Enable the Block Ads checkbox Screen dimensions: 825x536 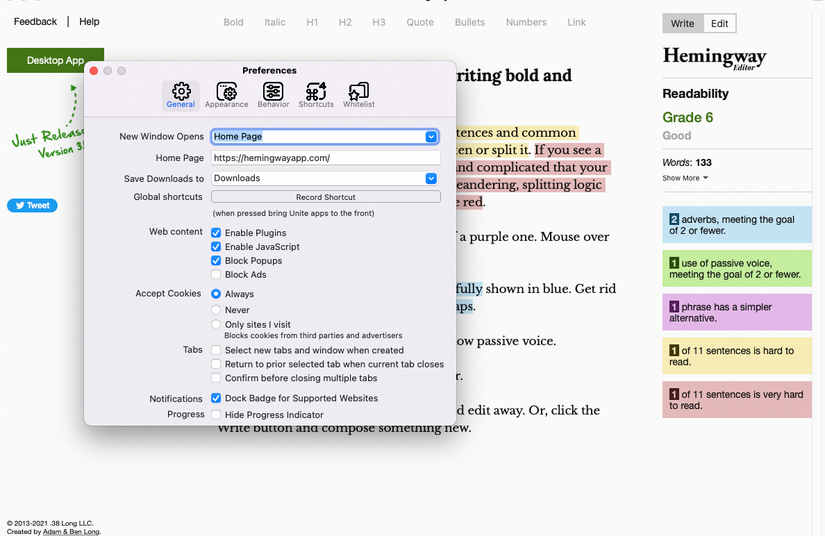pyautogui.click(x=216, y=274)
